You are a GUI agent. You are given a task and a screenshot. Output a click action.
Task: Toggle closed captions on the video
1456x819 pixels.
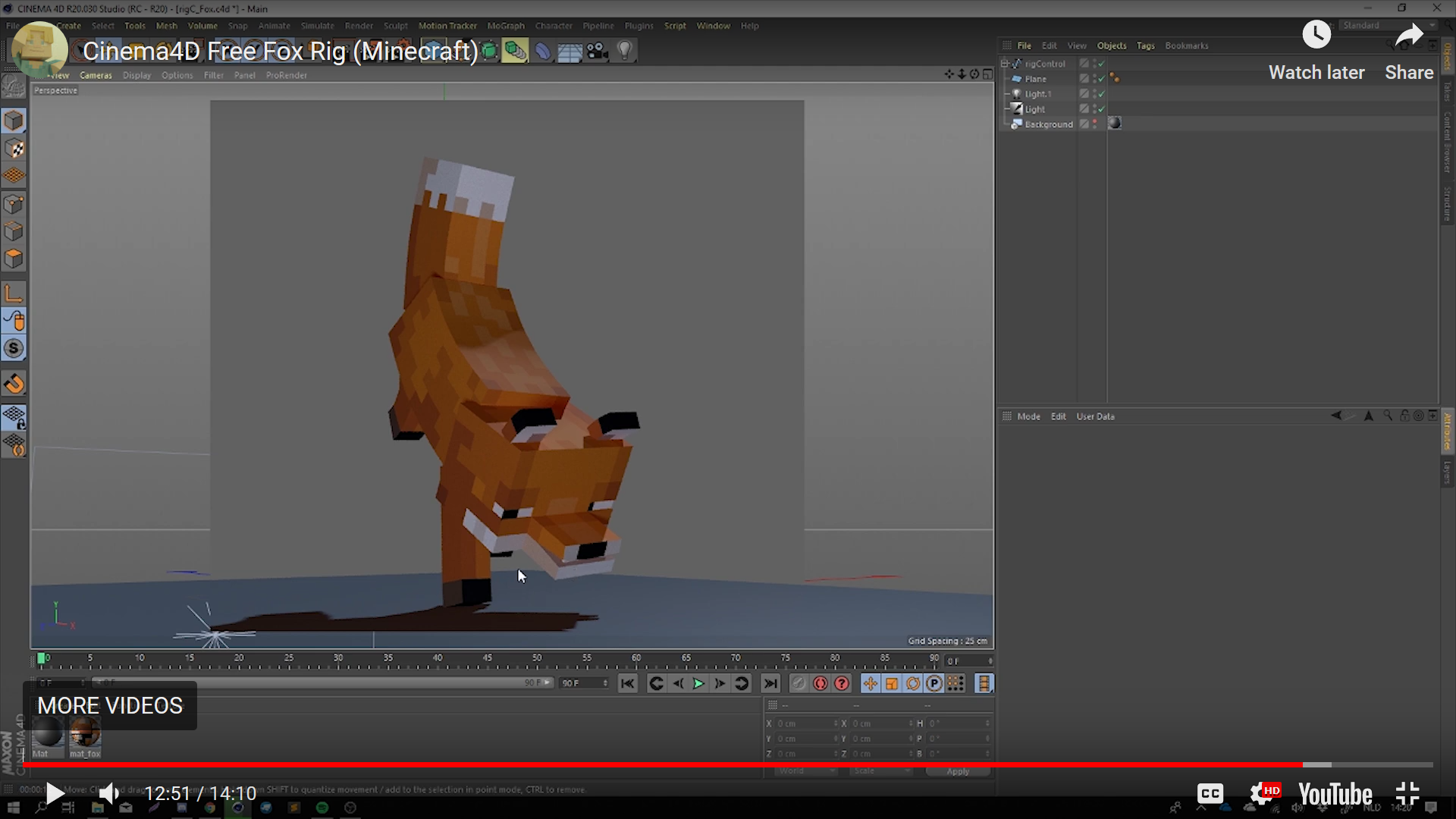(1210, 794)
